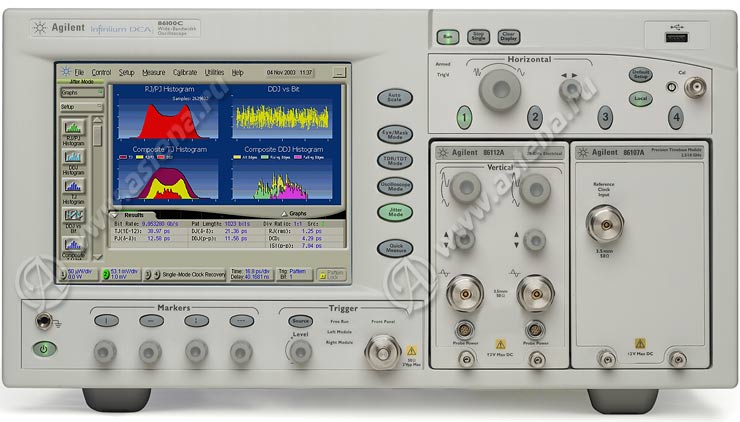Click the Horizontal position knob under arrows

click(x=571, y=90)
